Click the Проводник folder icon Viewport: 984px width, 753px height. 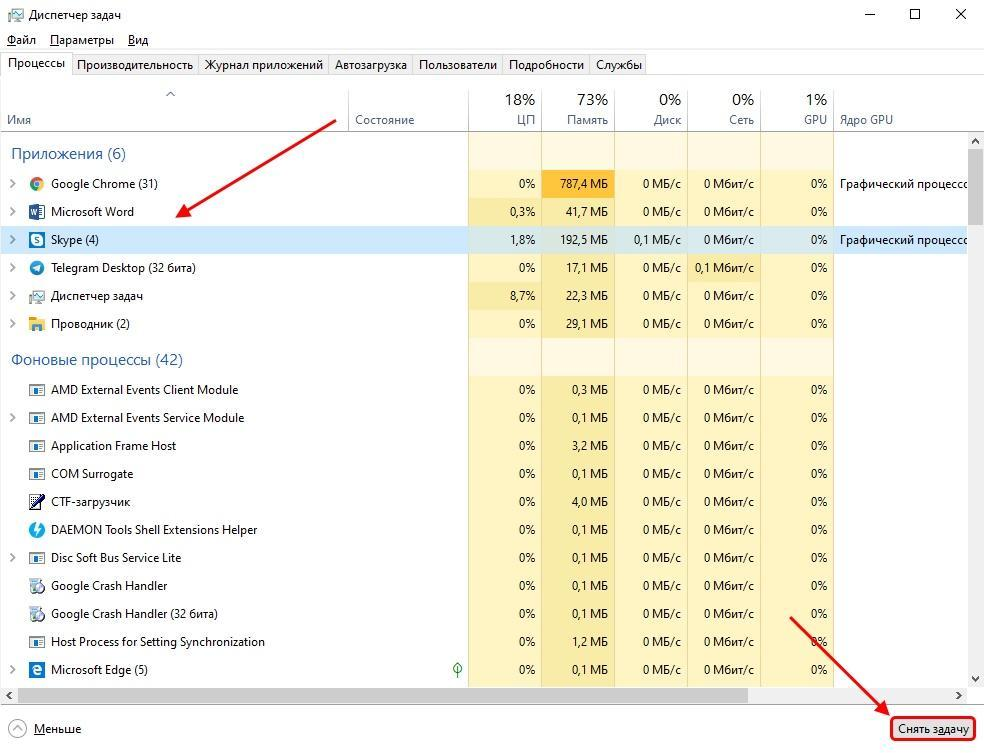pos(37,324)
